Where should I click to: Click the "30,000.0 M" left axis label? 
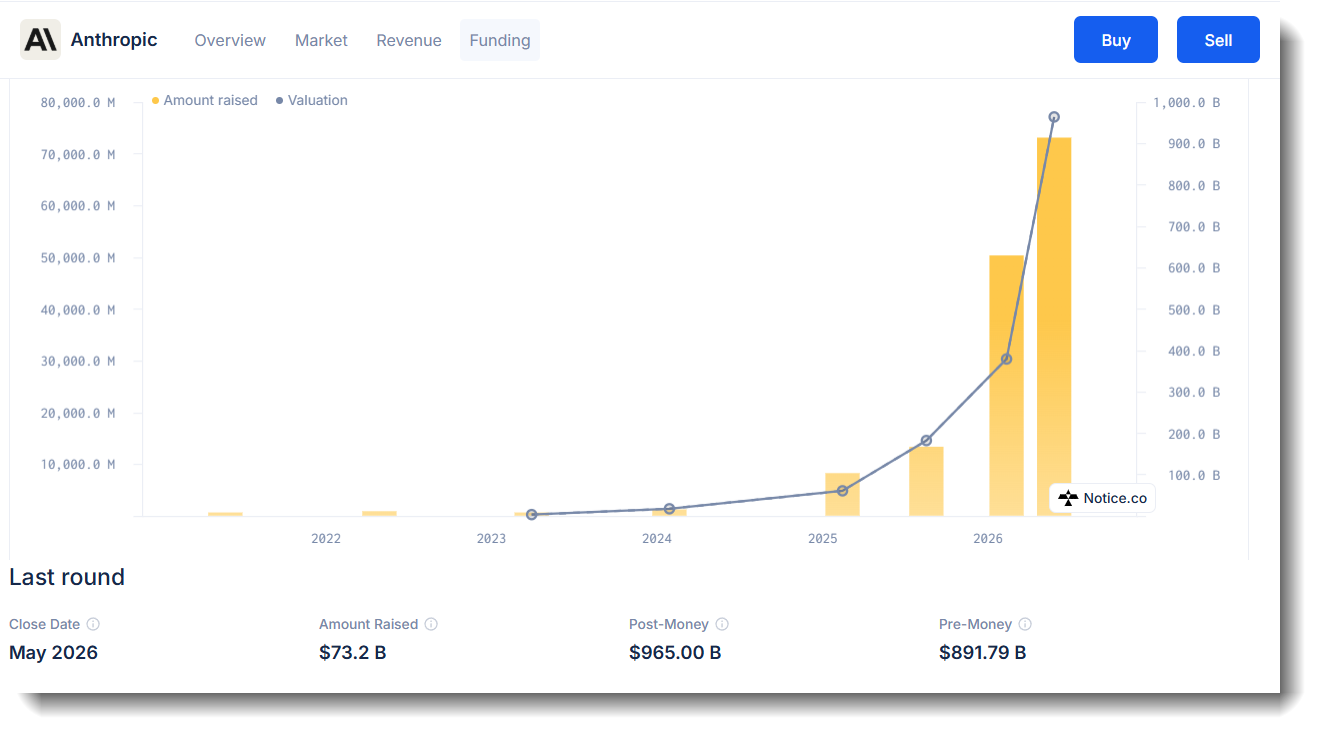click(x=78, y=361)
